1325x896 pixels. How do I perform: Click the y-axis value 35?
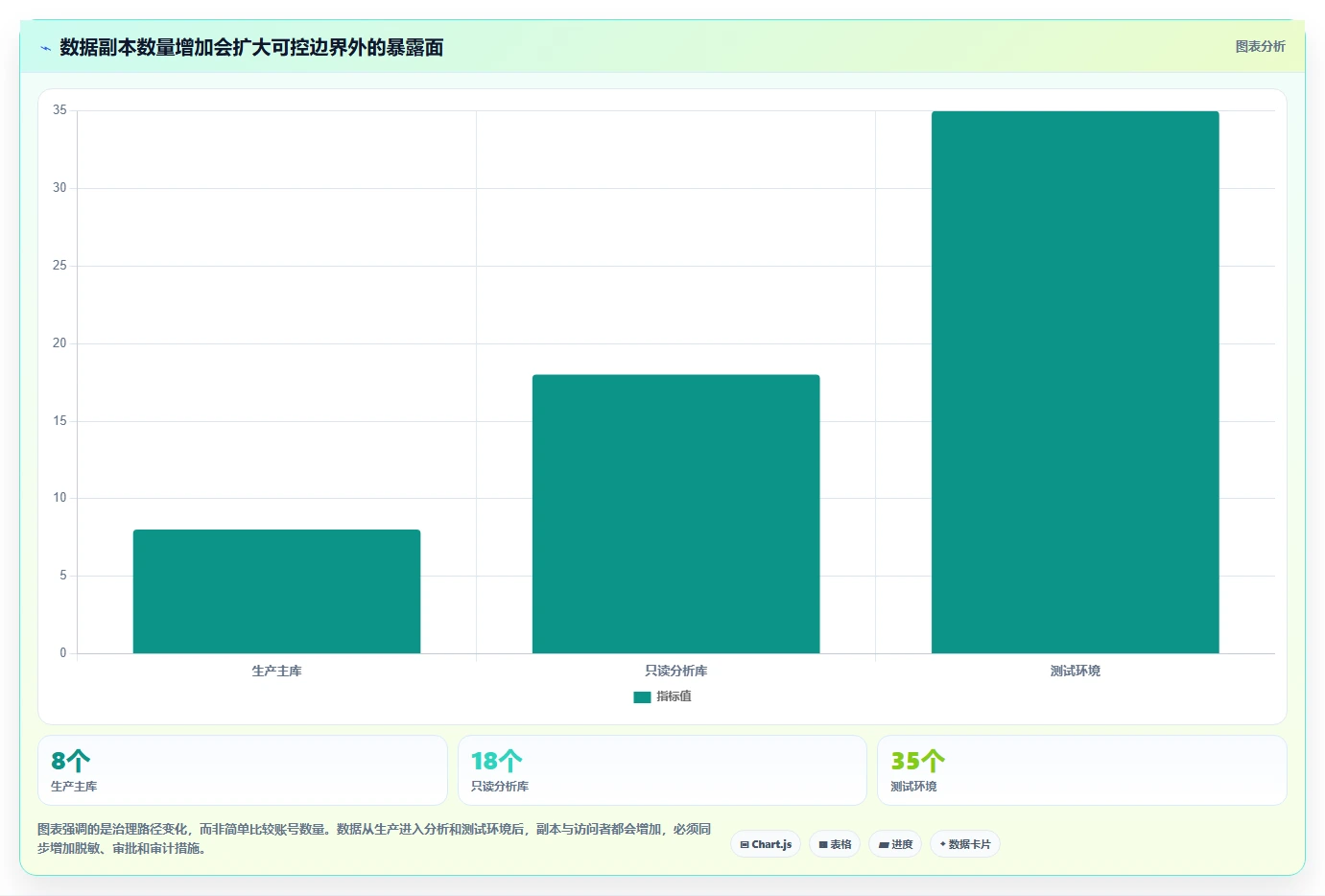[59, 110]
